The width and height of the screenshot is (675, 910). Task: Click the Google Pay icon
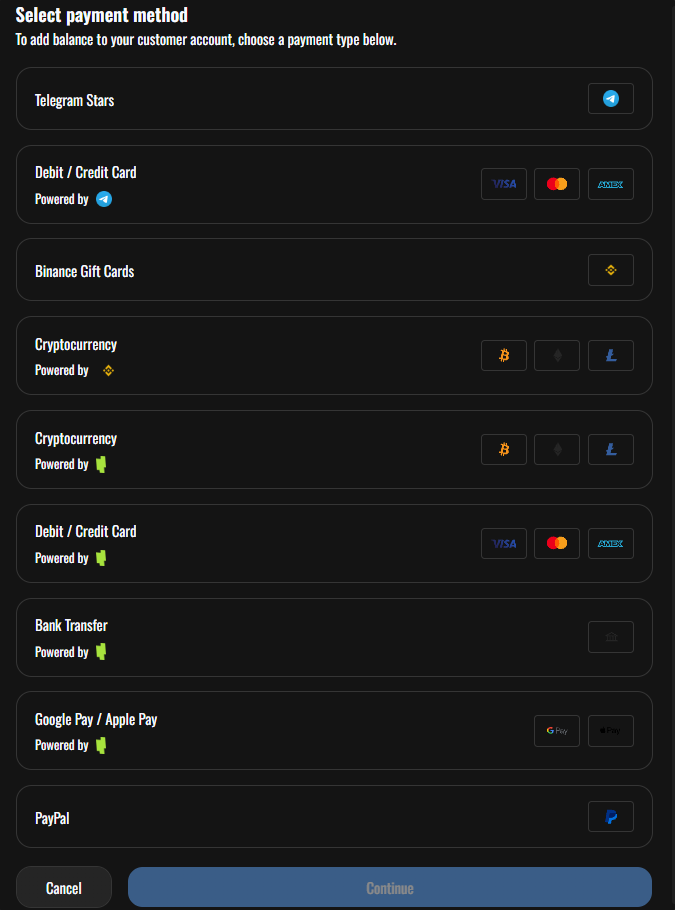pos(557,731)
